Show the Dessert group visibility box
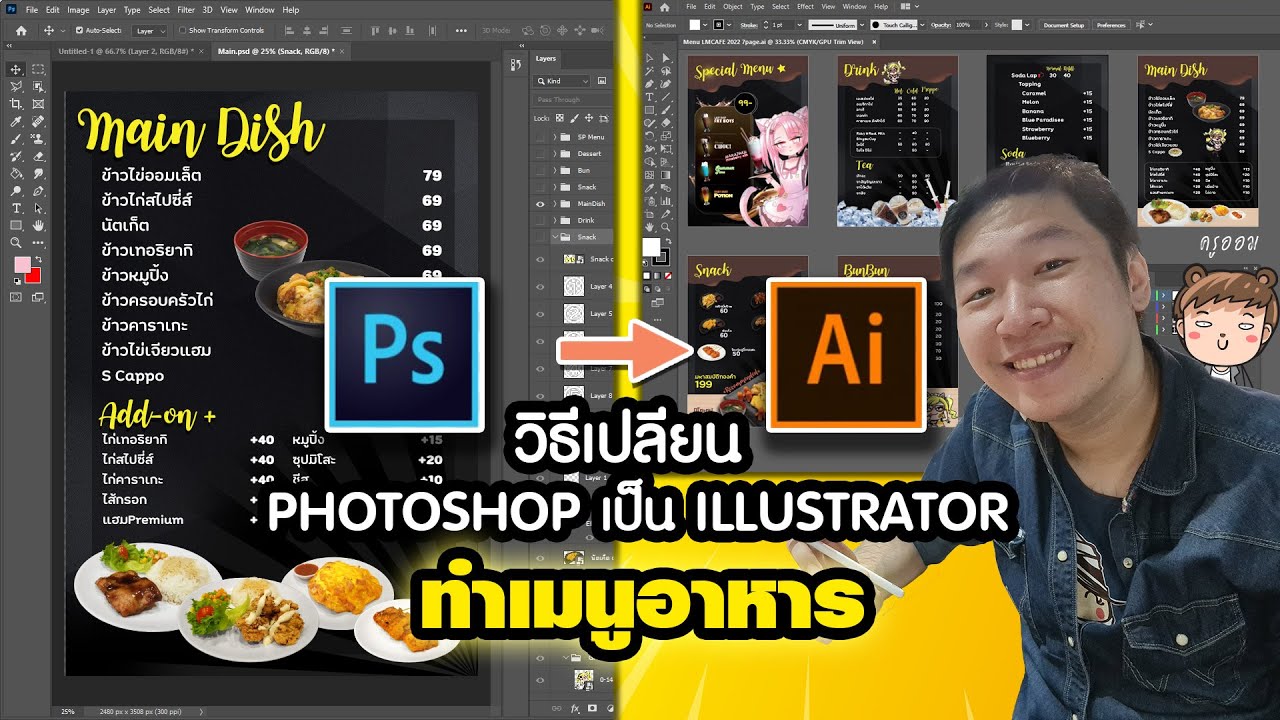Screen dimensions: 1280x720 (540, 154)
